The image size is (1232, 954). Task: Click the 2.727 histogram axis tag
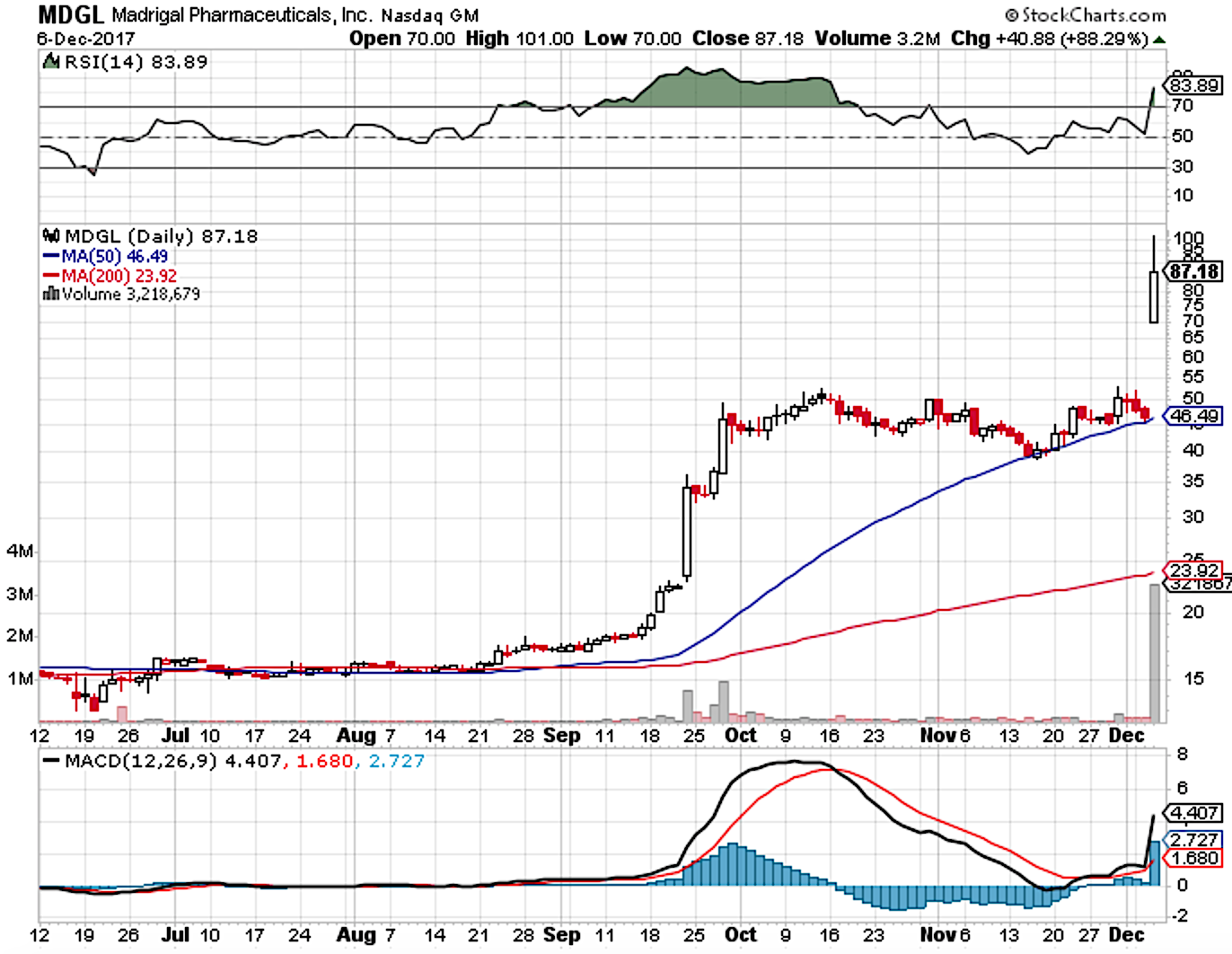pos(1193,840)
